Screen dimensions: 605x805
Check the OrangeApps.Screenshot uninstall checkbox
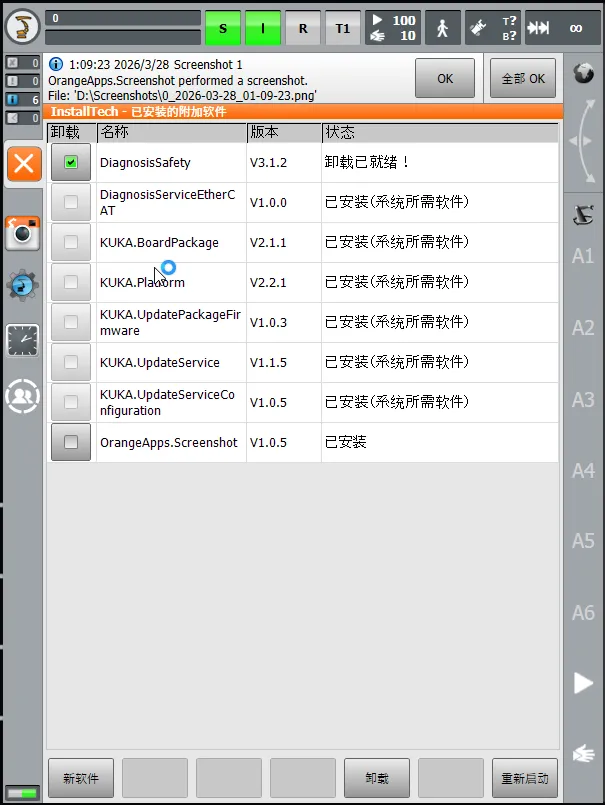tap(71, 442)
